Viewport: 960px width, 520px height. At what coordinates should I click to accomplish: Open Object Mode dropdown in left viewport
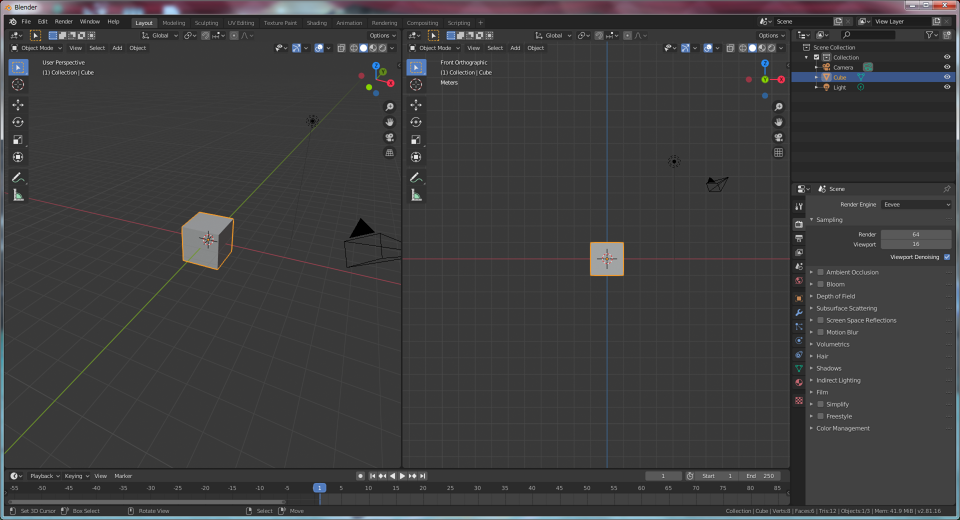coord(37,48)
